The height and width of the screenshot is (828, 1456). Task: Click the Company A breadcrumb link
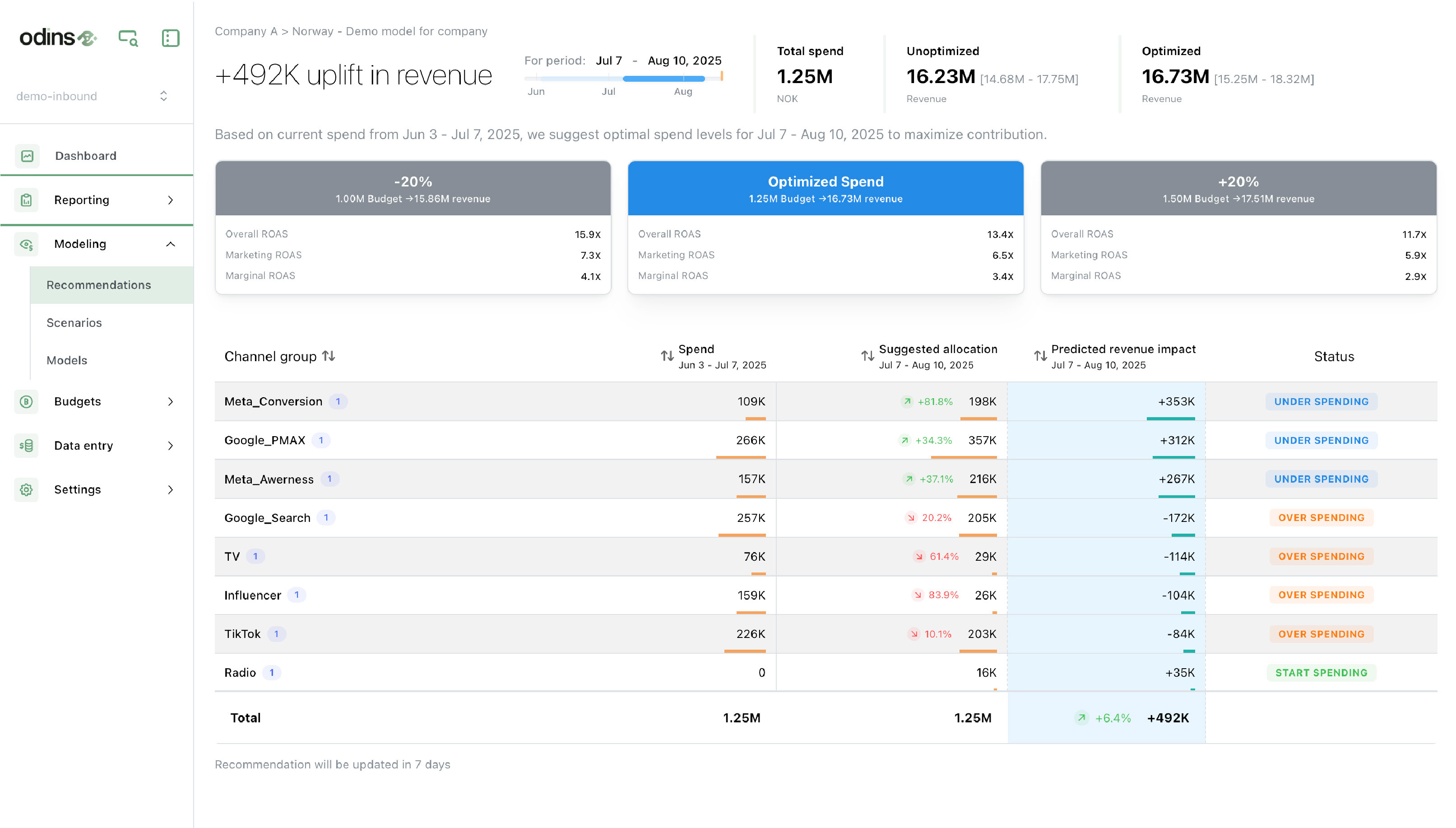pyautogui.click(x=246, y=31)
